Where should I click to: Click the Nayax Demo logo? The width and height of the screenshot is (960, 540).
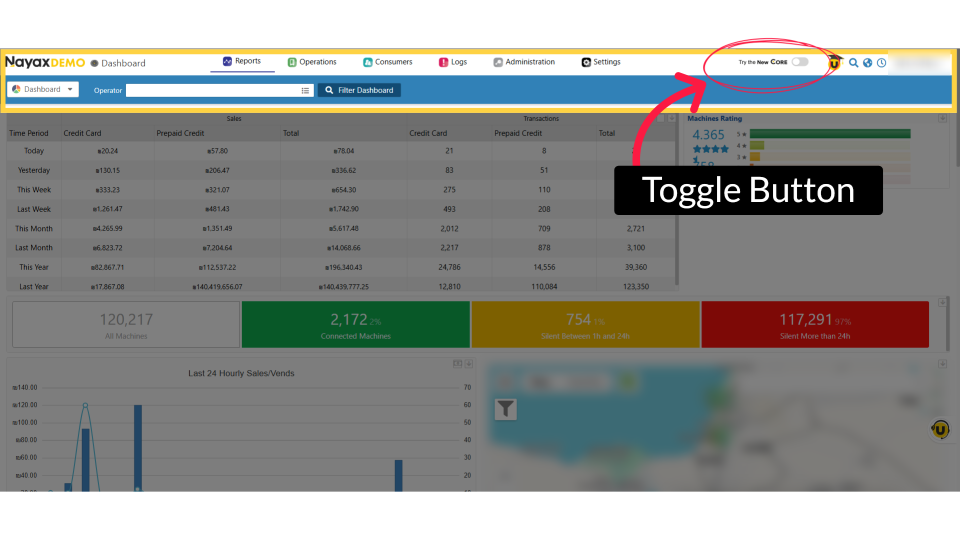45,62
